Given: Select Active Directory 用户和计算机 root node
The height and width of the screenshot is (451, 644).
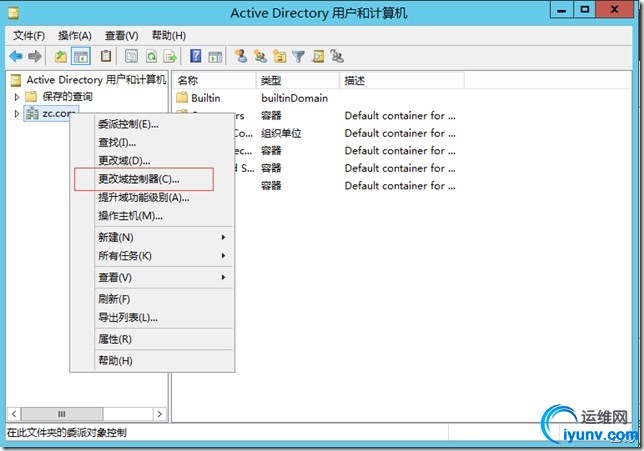Looking at the screenshot, I should coord(96,80).
